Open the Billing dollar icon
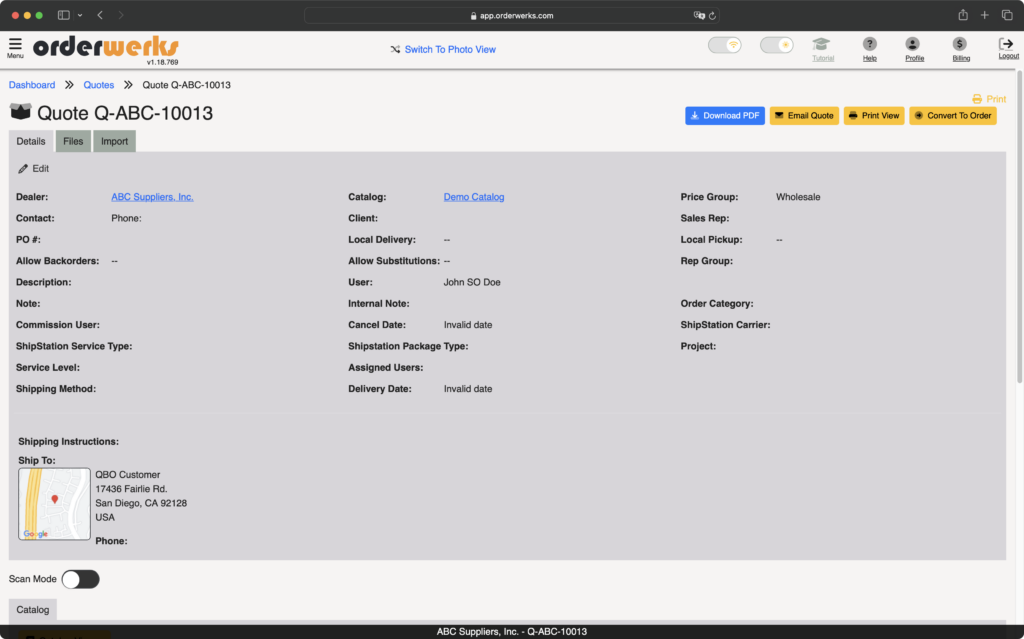 point(959,44)
